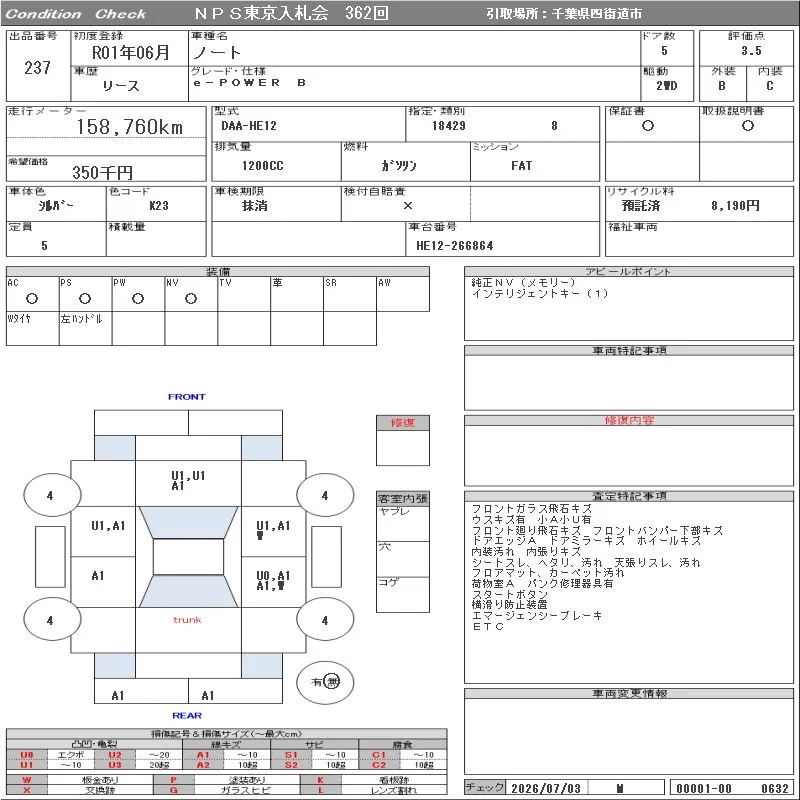
Task: Click the designation number '18429'
Action: pyautogui.click(x=448, y=126)
